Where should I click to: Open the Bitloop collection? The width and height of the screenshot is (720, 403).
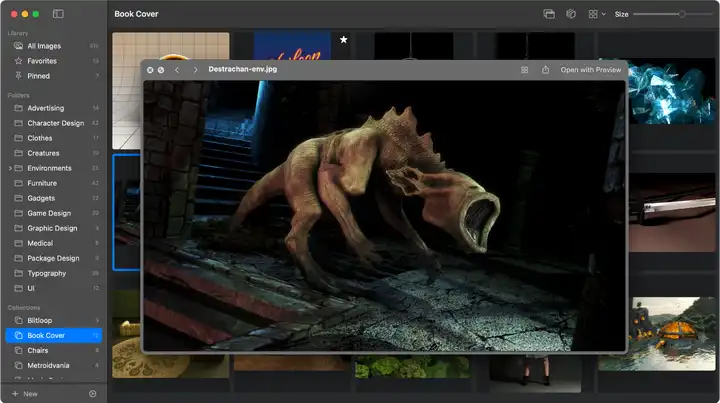coord(54,320)
